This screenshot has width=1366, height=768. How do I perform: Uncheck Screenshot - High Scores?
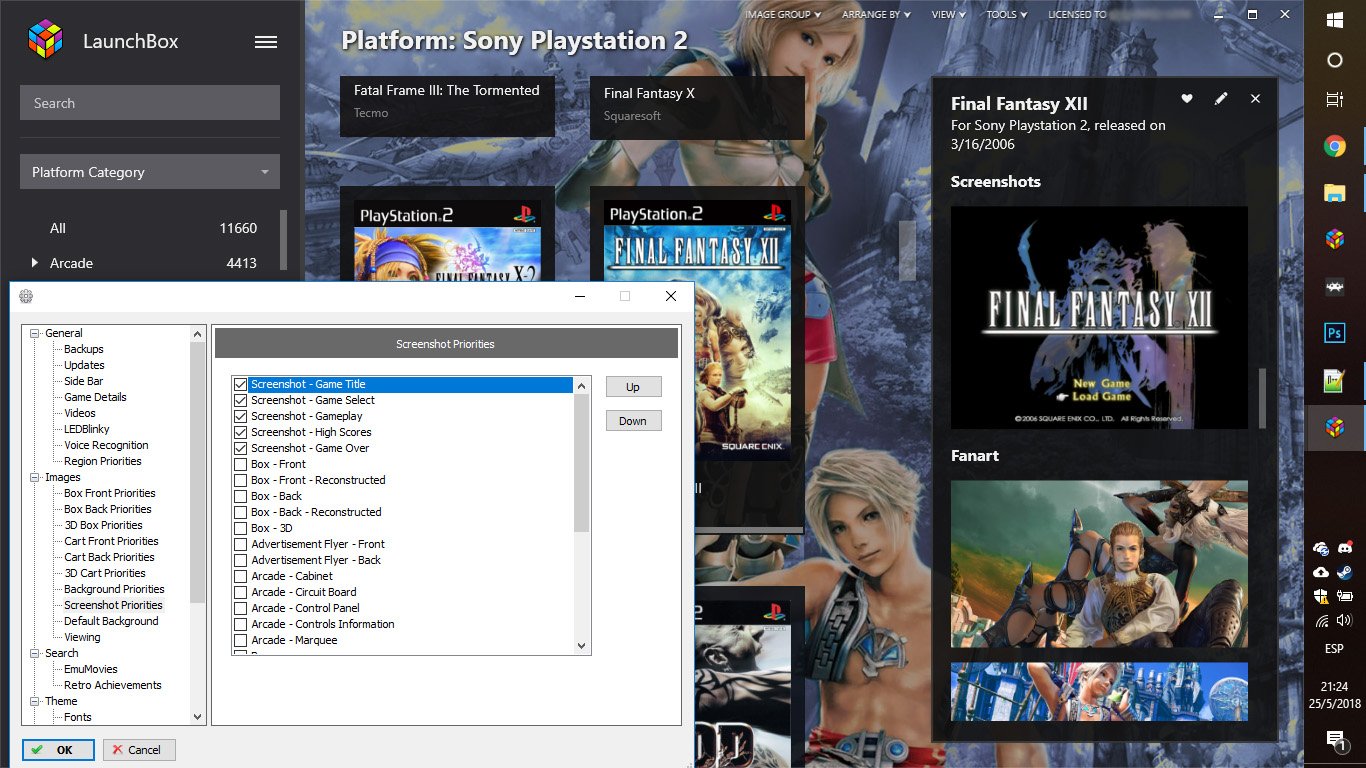coord(240,432)
